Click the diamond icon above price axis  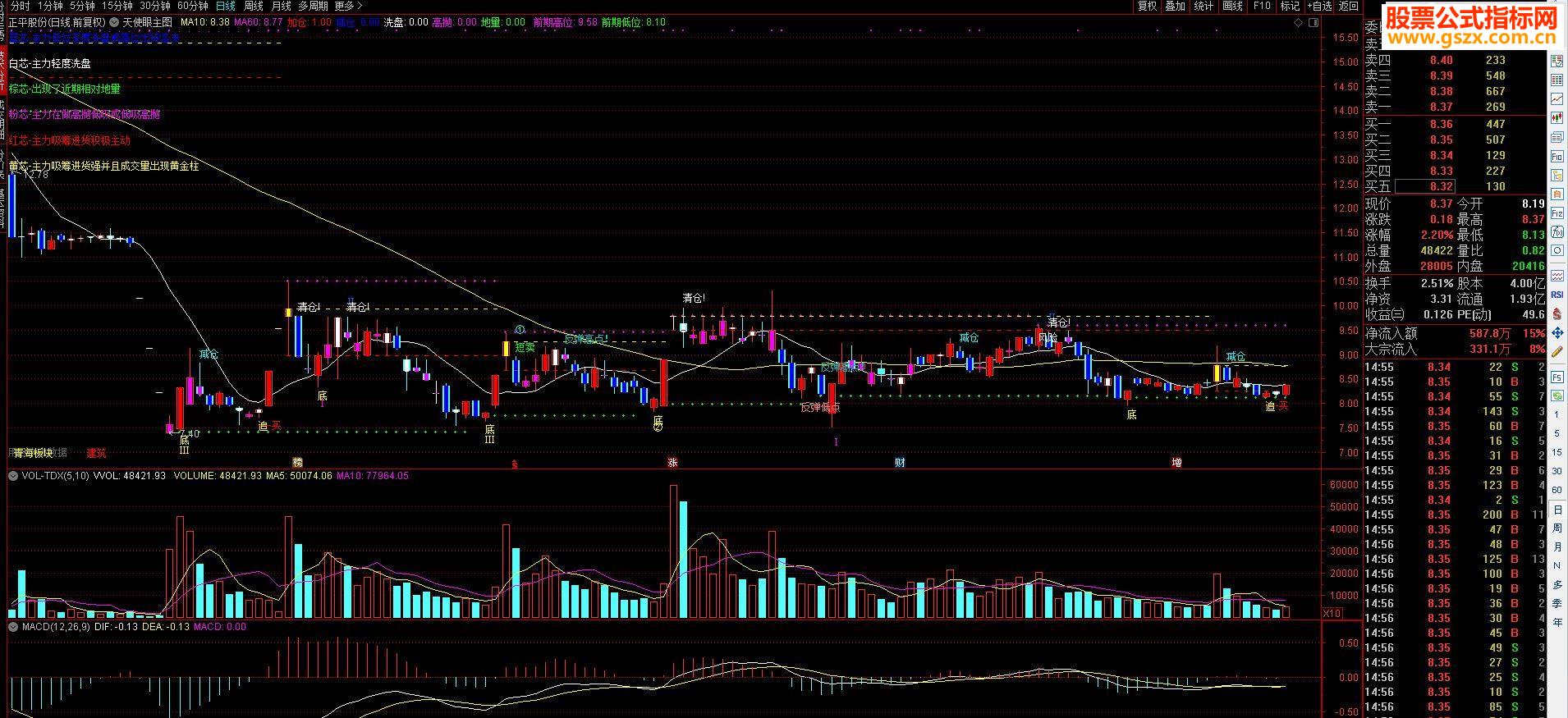point(1298,23)
